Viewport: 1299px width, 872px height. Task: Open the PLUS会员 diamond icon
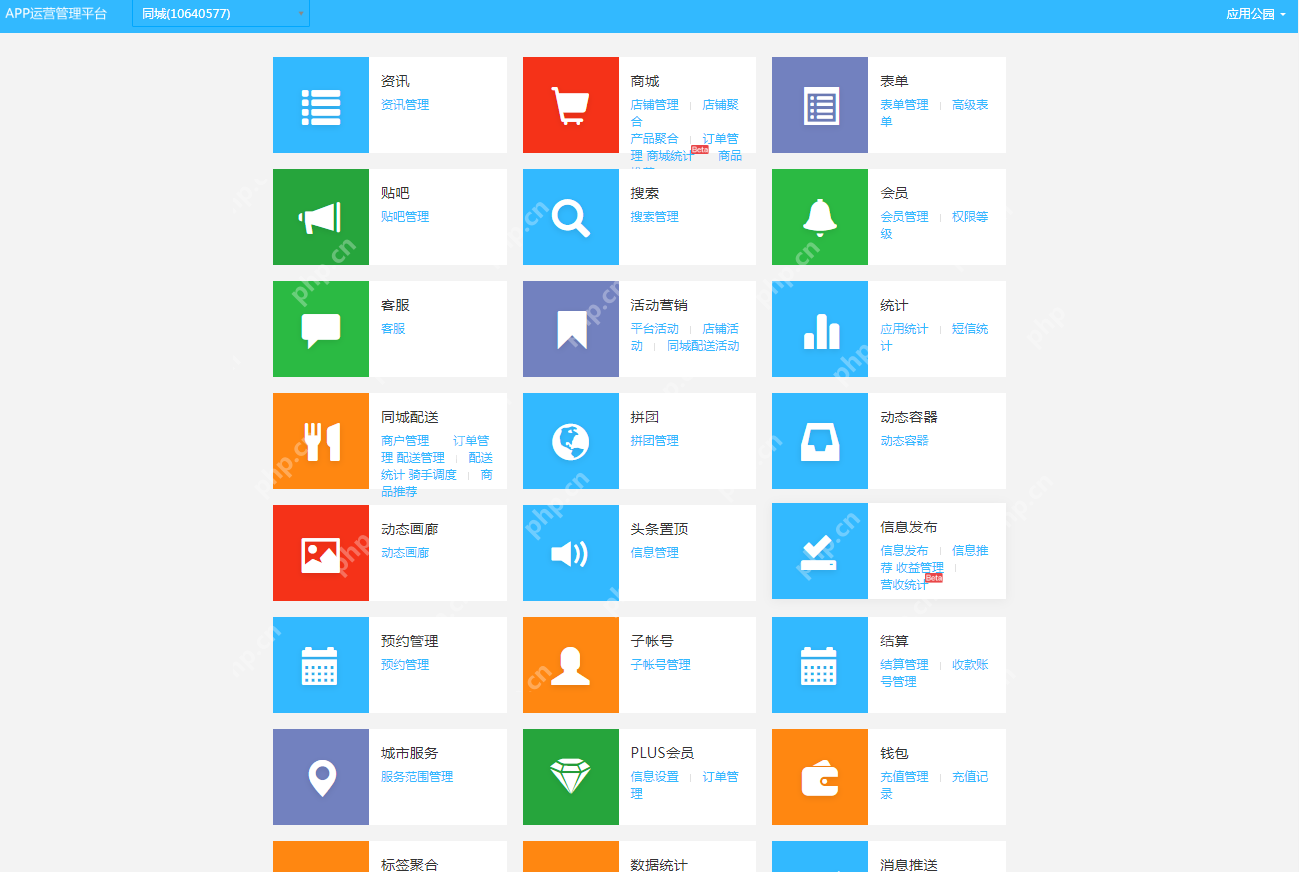[570, 777]
